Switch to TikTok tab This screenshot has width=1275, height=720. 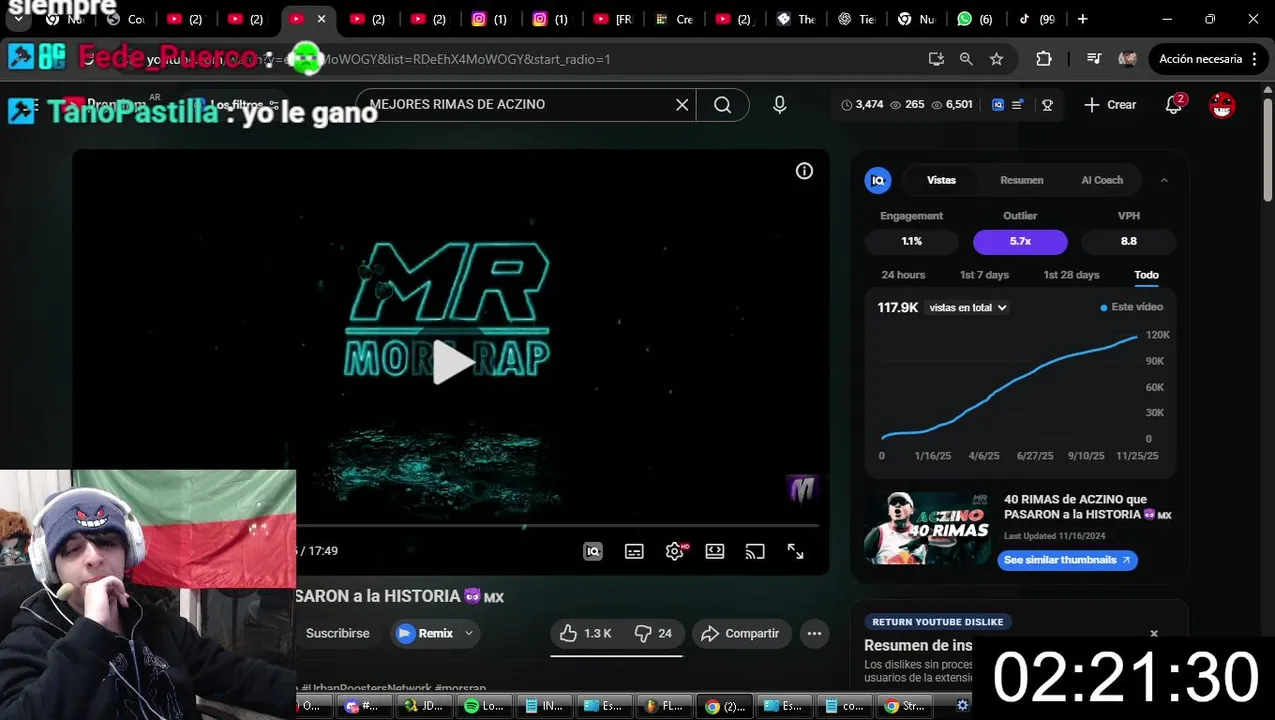pyautogui.click(x=1036, y=19)
